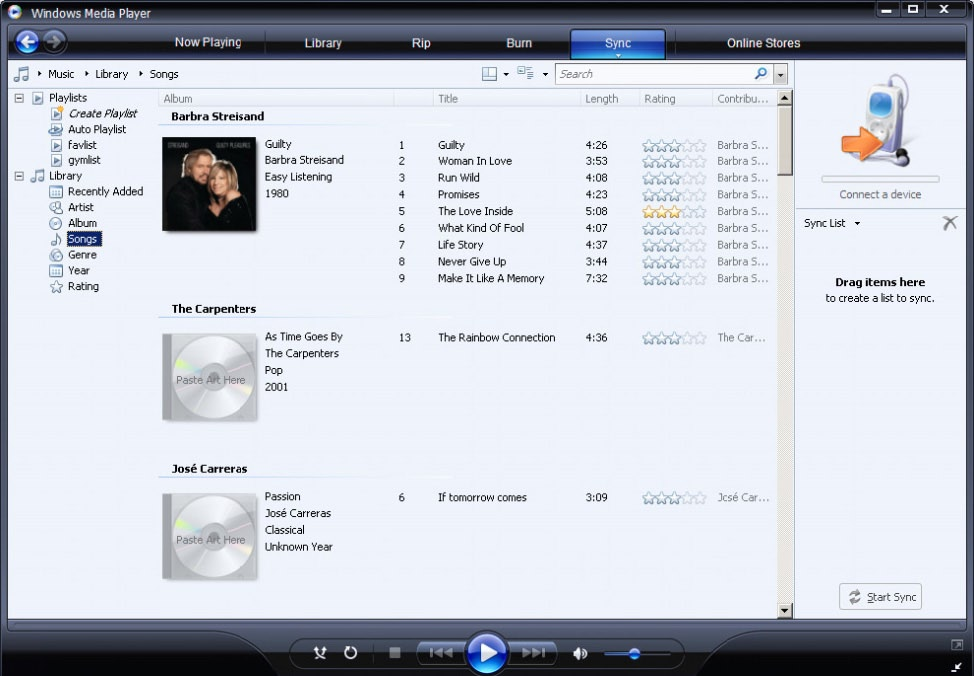Click the Stop playback button

[x=394, y=652]
